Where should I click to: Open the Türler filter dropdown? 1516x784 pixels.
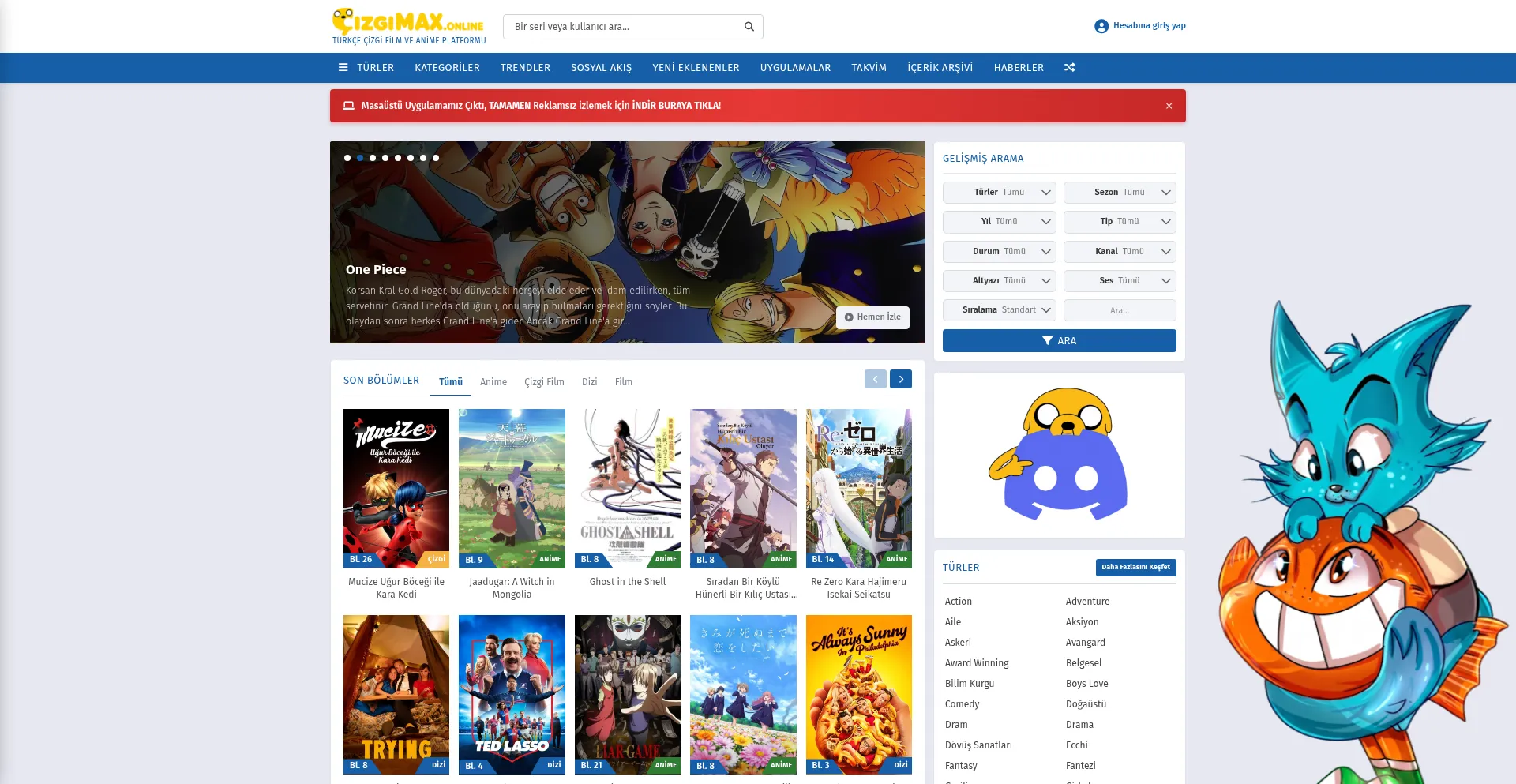tap(1000, 193)
